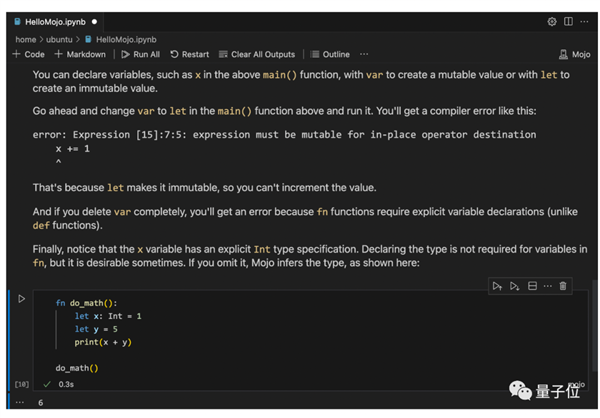Open notebook settings gear icon
Screen dimensions: 600x418
click(x=552, y=21)
